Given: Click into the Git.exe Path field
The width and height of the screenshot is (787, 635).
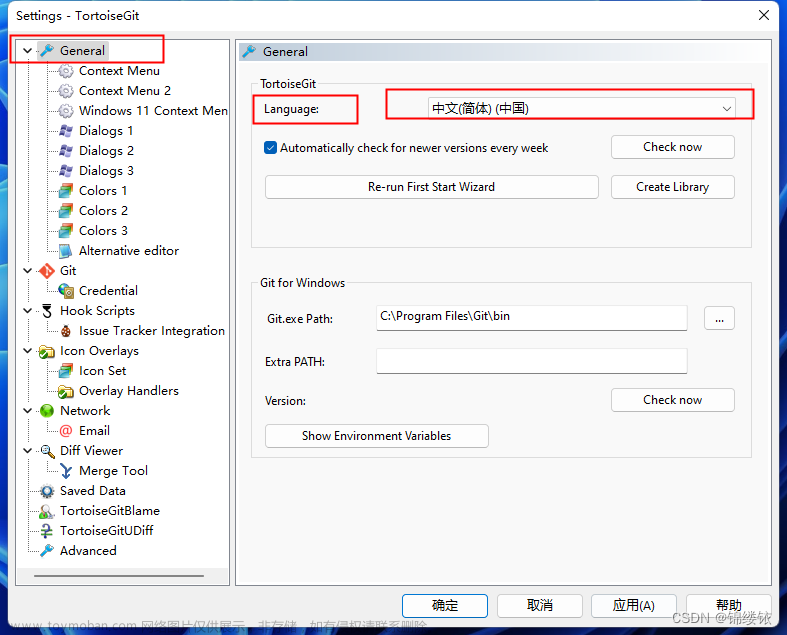Looking at the screenshot, I should click(532, 318).
